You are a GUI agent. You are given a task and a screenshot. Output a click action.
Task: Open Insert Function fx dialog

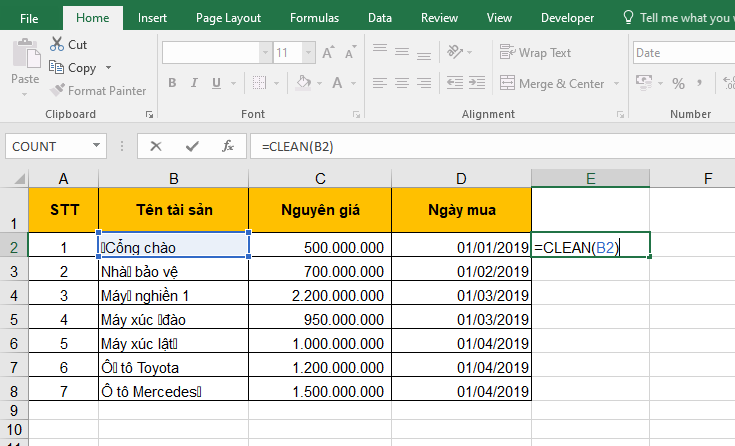pyautogui.click(x=228, y=146)
